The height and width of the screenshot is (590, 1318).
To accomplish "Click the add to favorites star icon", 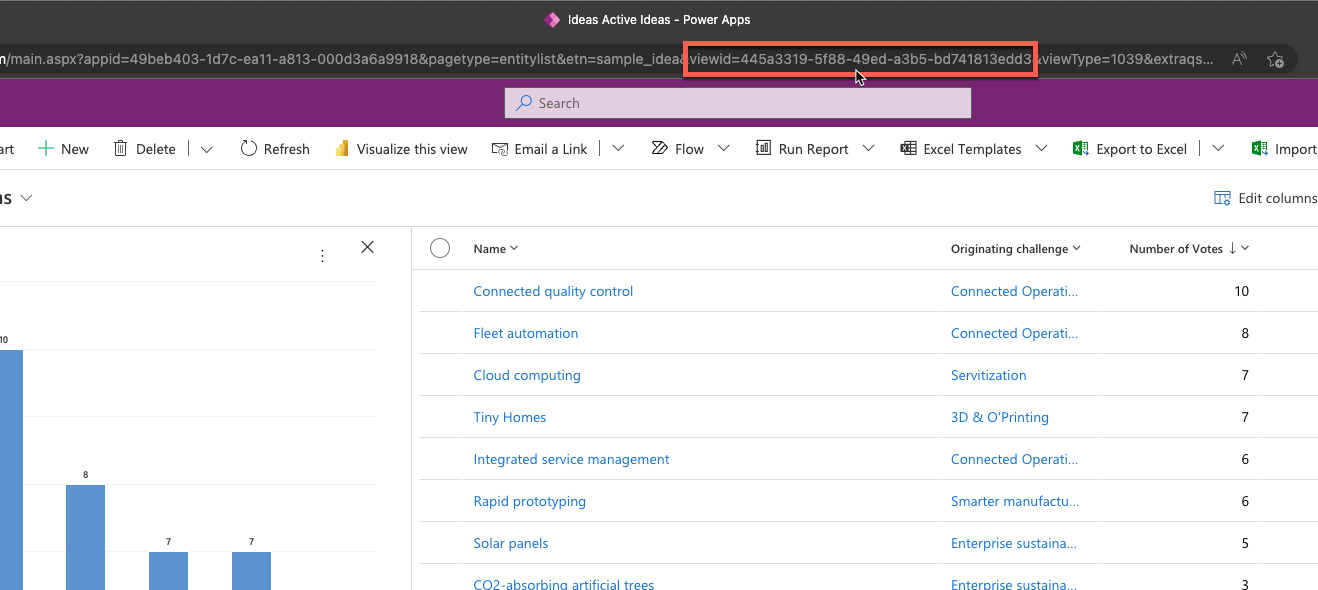I will (x=1275, y=59).
